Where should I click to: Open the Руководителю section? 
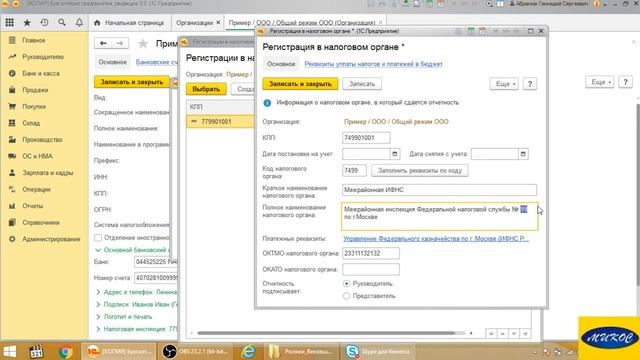[x=43, y=57]
